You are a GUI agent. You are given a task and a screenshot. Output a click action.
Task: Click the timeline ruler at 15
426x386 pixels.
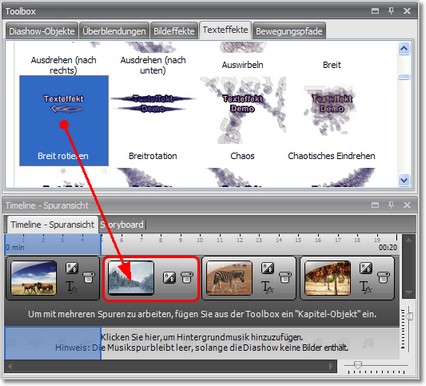click(298, 240)
